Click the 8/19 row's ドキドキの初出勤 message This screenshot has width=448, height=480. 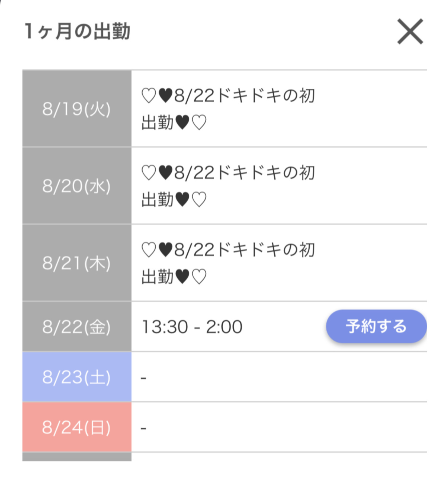point(228,109)
